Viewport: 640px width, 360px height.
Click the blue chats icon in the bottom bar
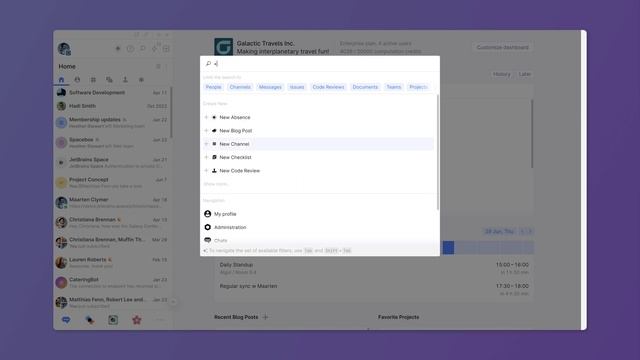click(x=66, y=320)
